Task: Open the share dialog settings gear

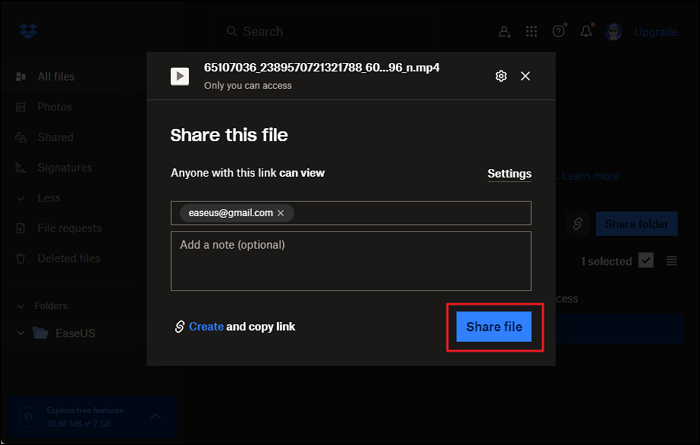Action: click(501, 76)
